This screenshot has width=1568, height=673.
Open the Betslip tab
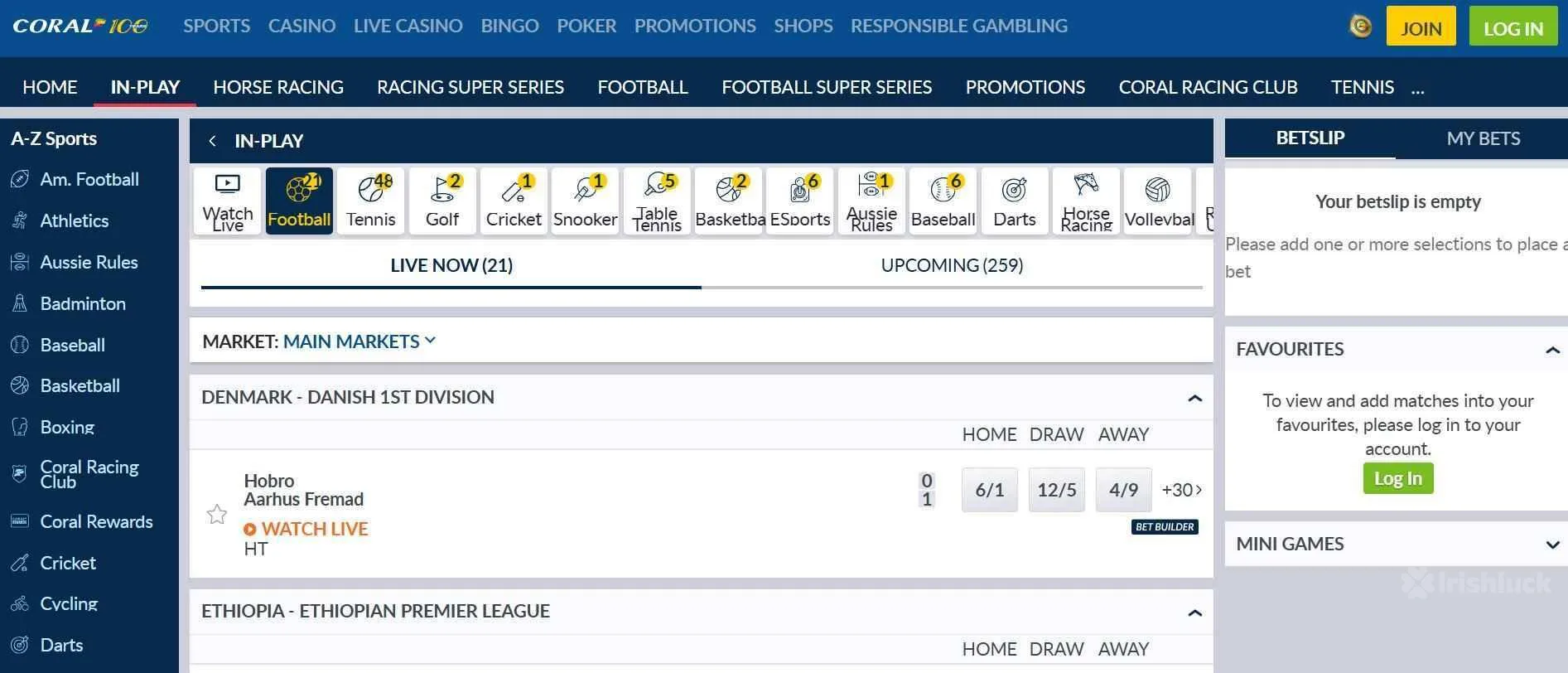(x=1310, y=138)
